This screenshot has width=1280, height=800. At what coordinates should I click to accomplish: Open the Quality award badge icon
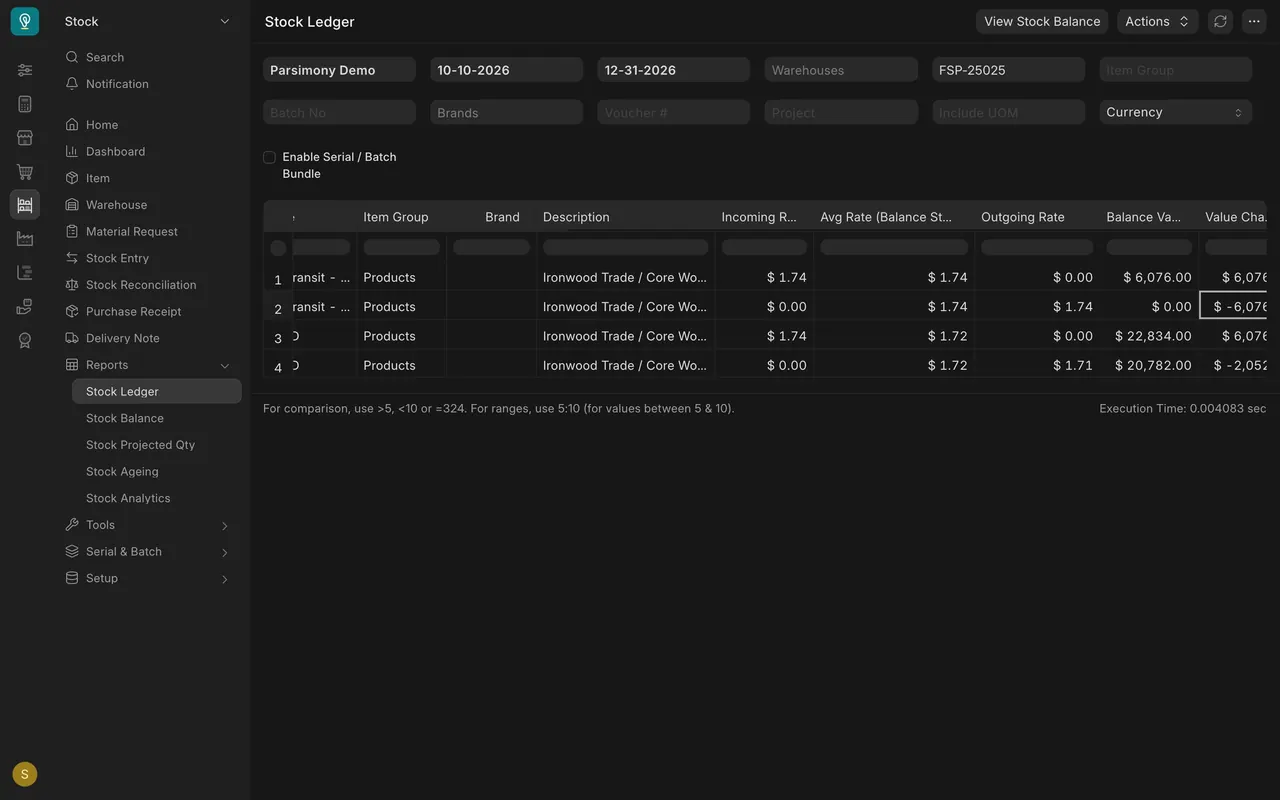(25, 340)
